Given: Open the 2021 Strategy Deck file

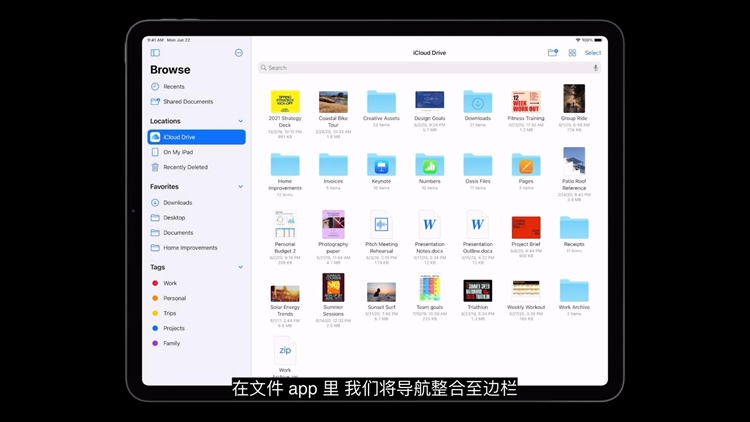Looking at the screenshot, I should click(x=285, y=102).
